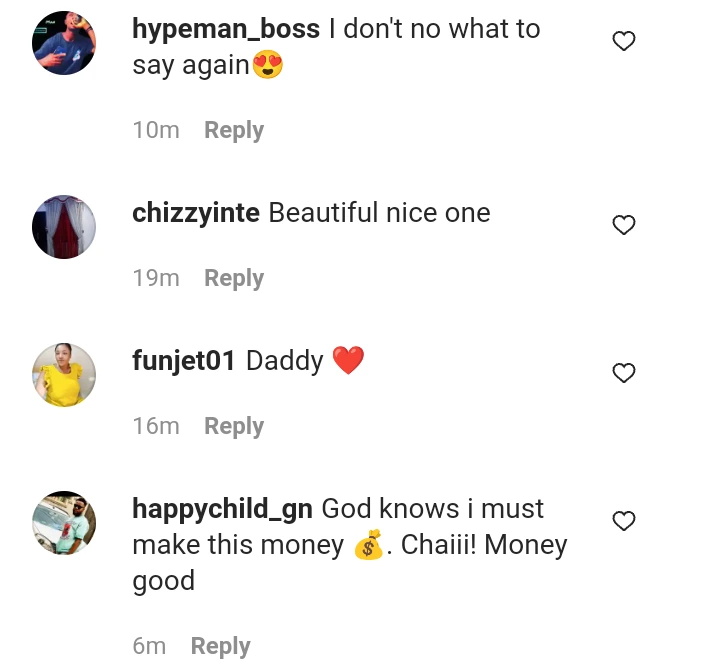
Task: Open chizzyinte's profile avatar
Action: click(64, 227)
